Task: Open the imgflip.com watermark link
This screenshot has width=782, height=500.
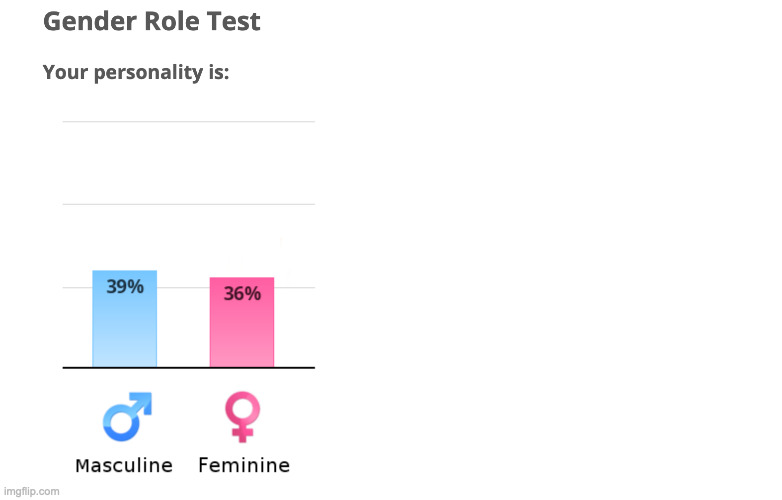Action: (x=31, y=492)
